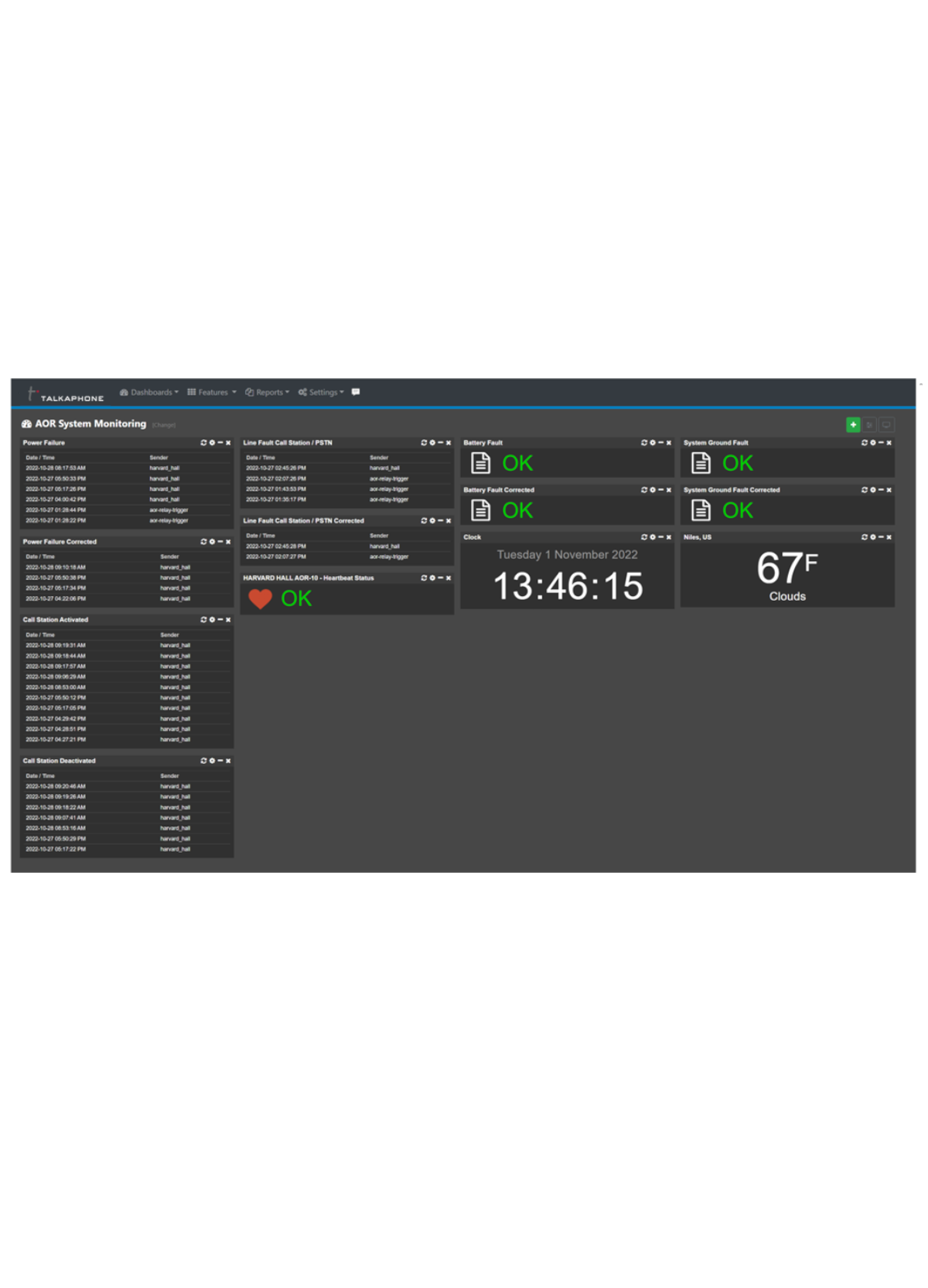Open gear settings of Heartbeat Status widget
928x1288 pixels.
coord(432,578)
